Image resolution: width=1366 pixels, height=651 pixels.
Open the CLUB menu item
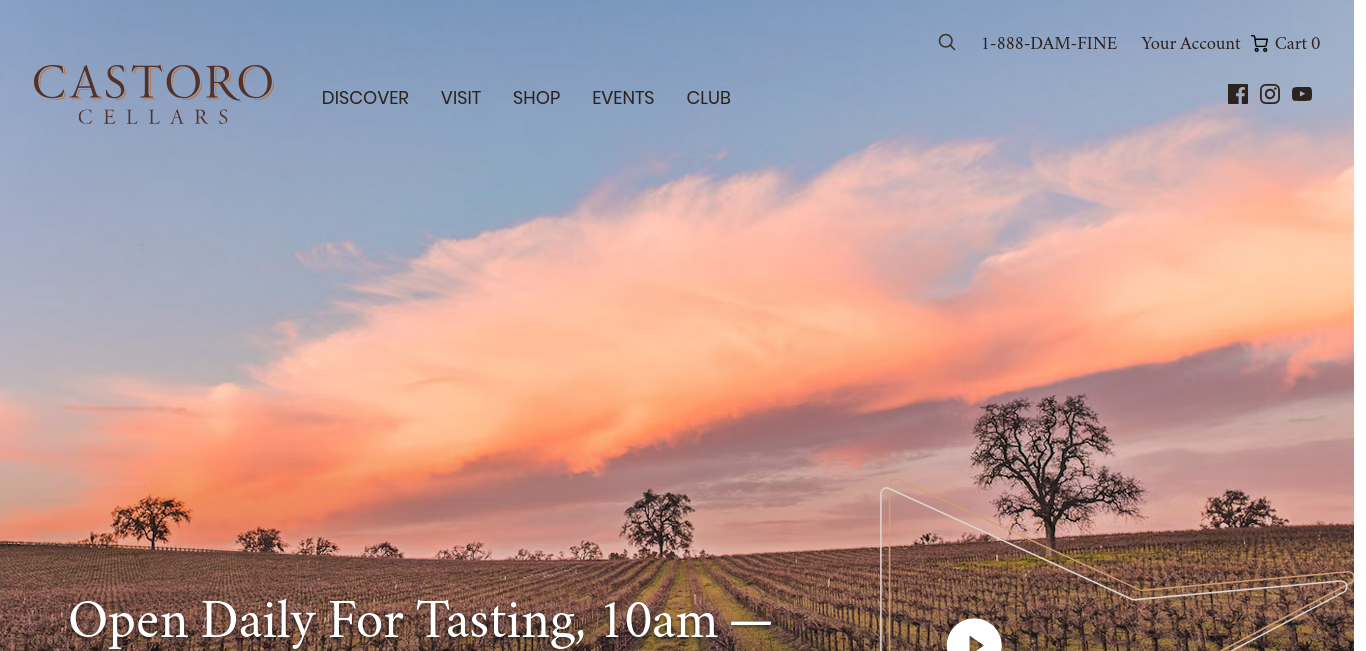click(x=708, y=98)
